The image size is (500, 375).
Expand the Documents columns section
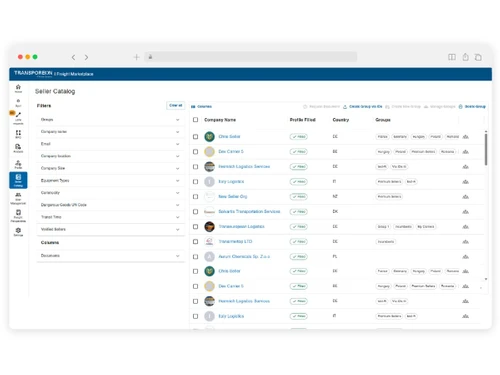(110, 256)
